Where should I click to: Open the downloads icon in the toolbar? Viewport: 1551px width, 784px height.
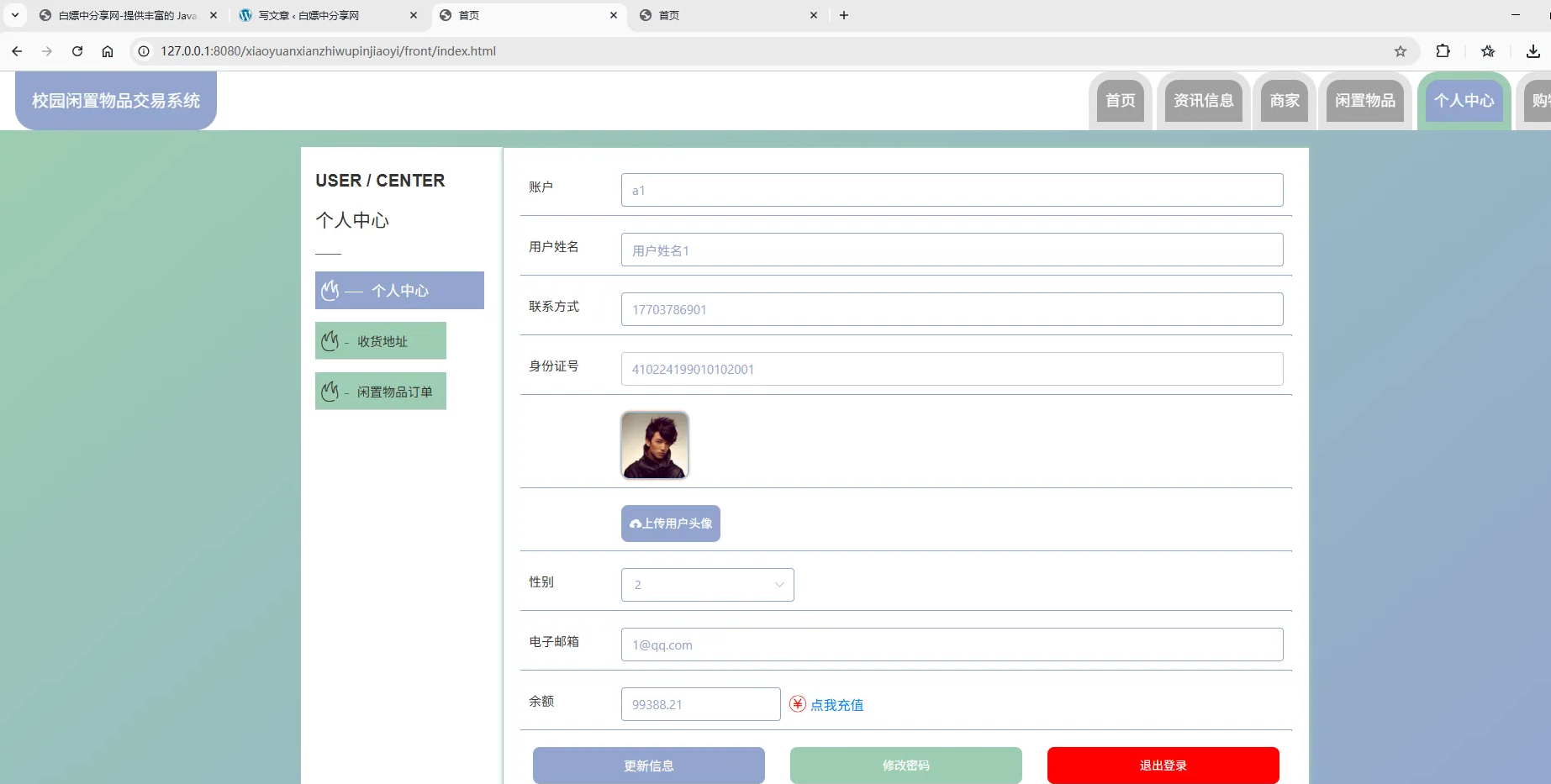(1532, 51)
